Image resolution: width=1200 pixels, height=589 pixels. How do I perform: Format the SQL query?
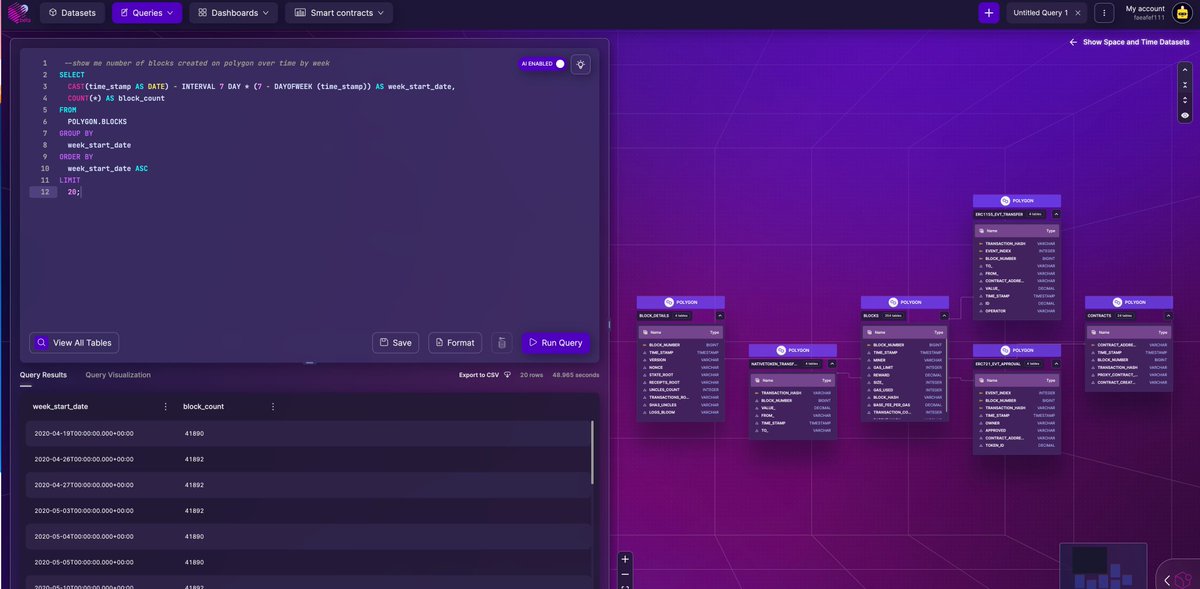454,342
